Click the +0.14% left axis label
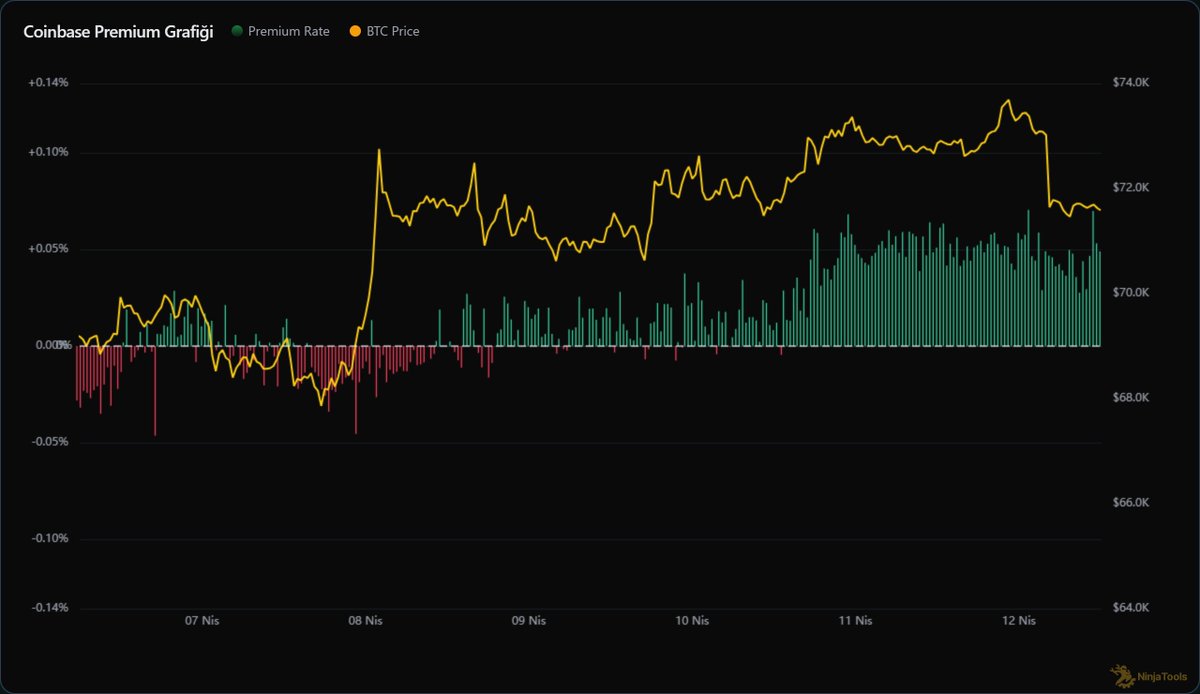Screen dimensions: 1200x694 click(49, 83)
